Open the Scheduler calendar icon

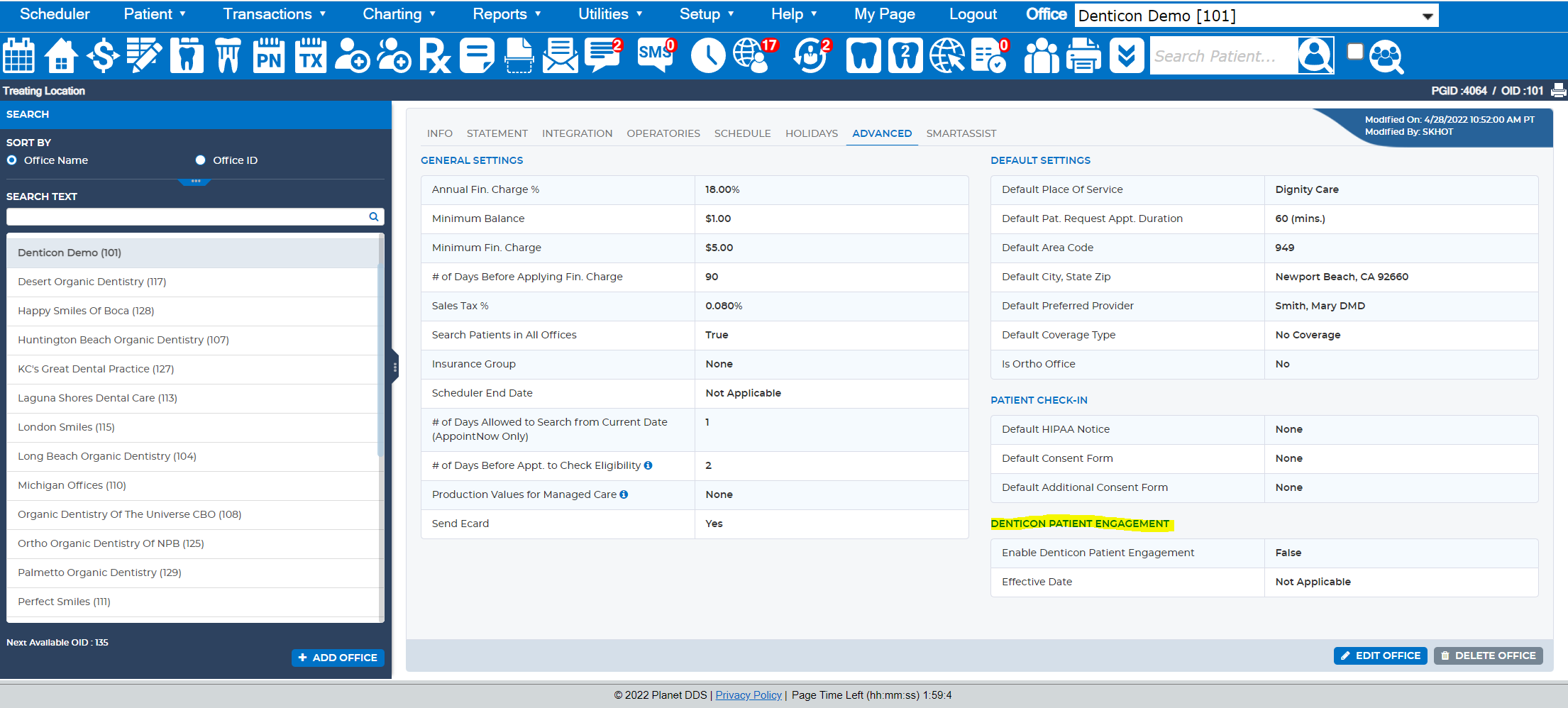click(x=19, y=55)
